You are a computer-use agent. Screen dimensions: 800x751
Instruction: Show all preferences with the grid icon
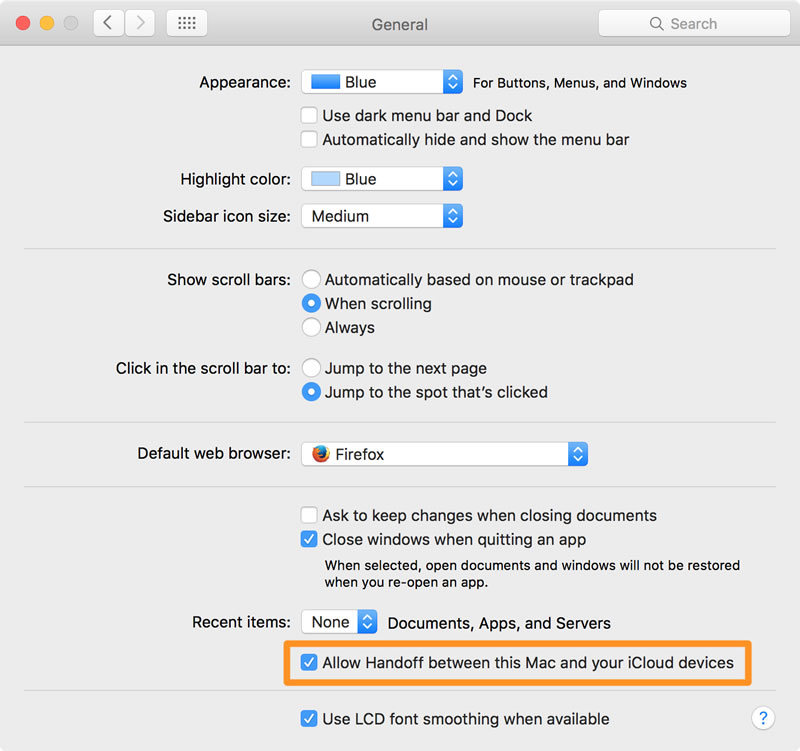coord(187,23)
